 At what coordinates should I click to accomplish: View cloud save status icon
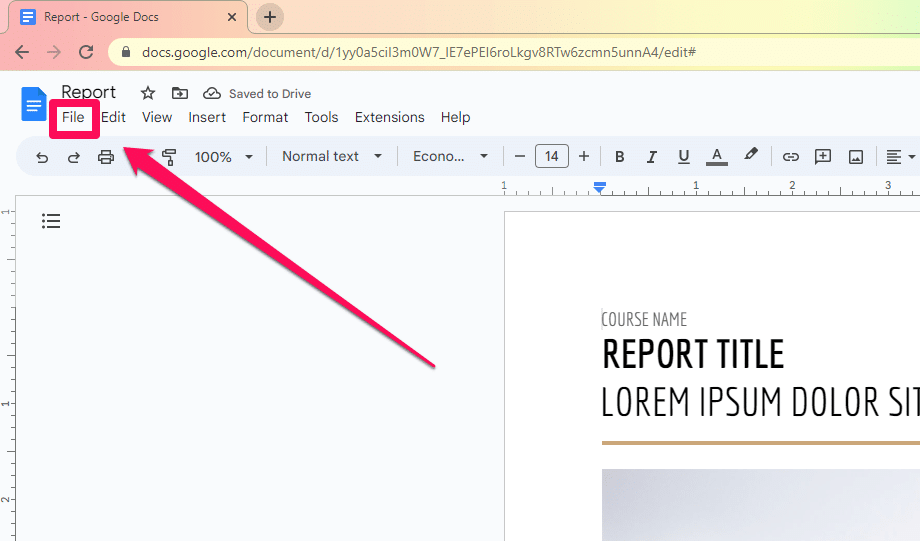point(212,93)
